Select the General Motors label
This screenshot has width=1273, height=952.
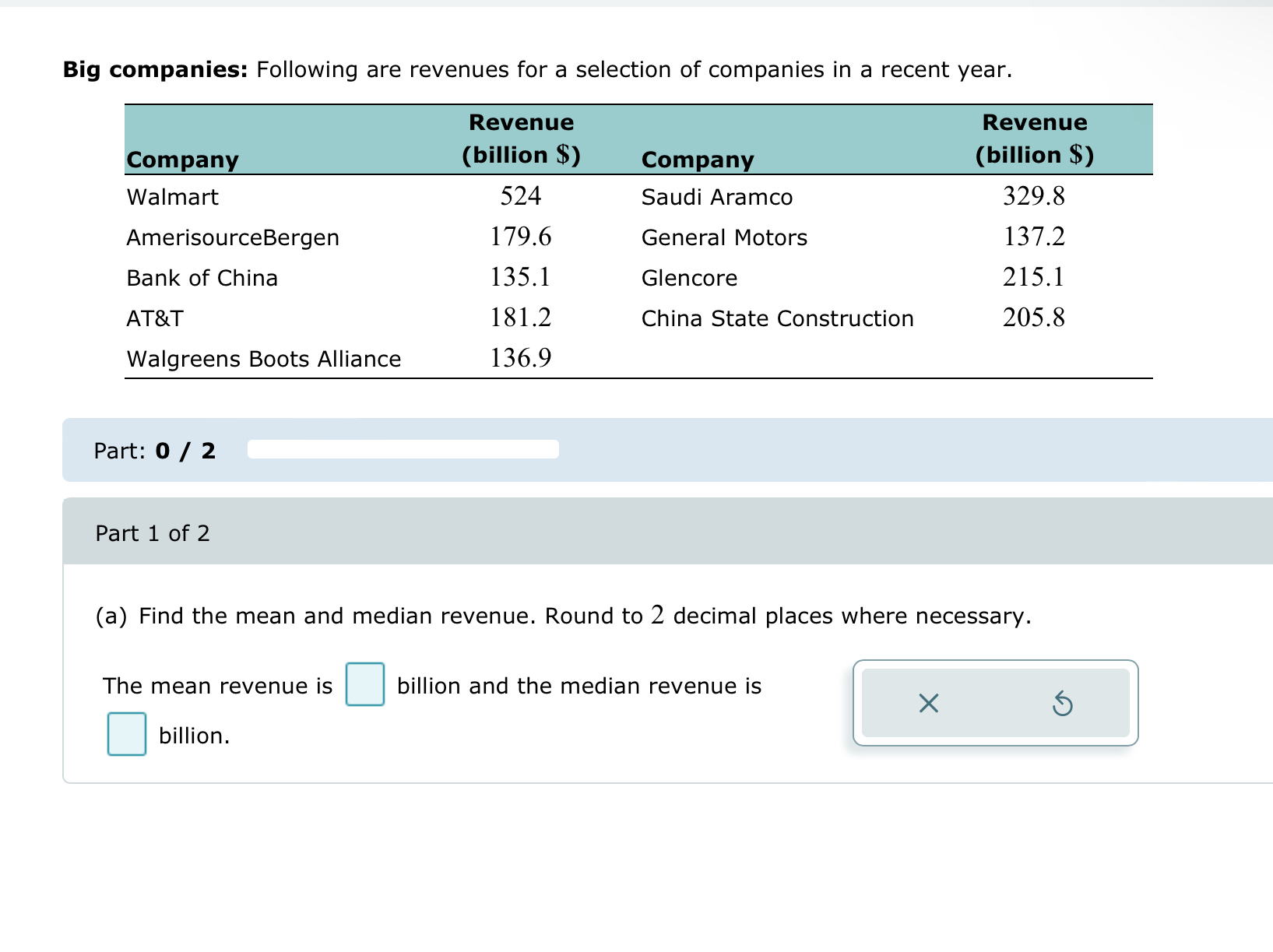725,237
